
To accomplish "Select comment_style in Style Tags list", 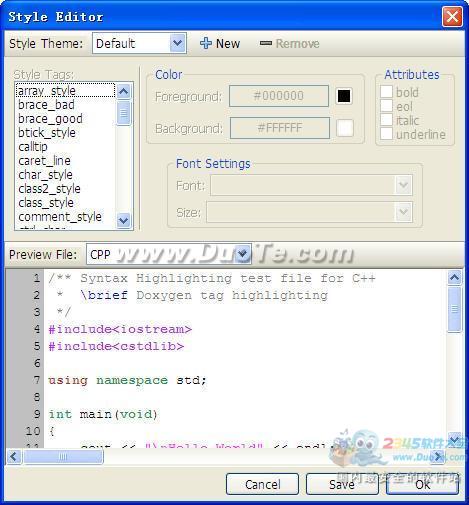I will tap(60, 217).
